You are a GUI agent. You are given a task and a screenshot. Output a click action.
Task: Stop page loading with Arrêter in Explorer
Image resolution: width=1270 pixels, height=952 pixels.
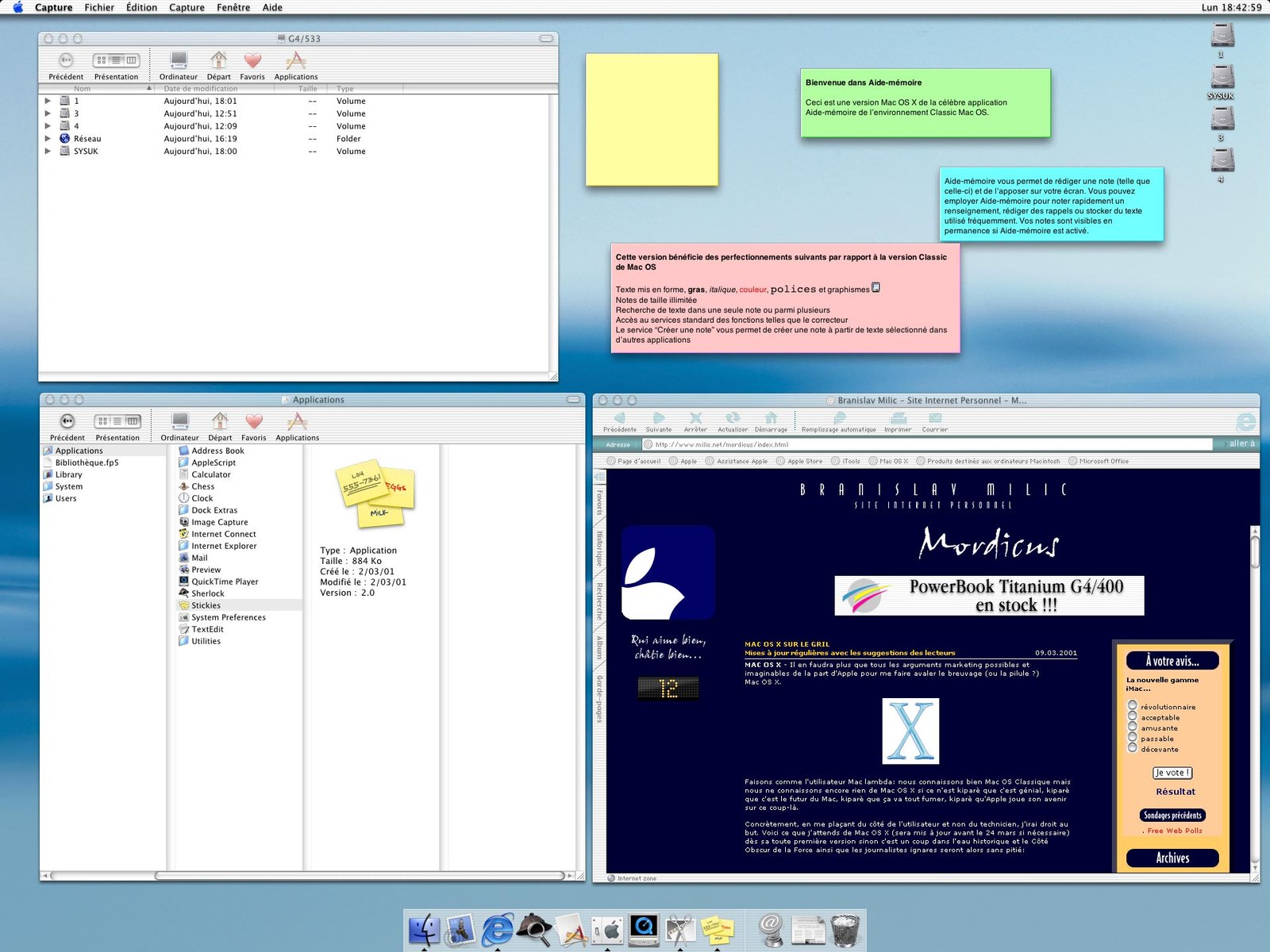click(695, 422)
